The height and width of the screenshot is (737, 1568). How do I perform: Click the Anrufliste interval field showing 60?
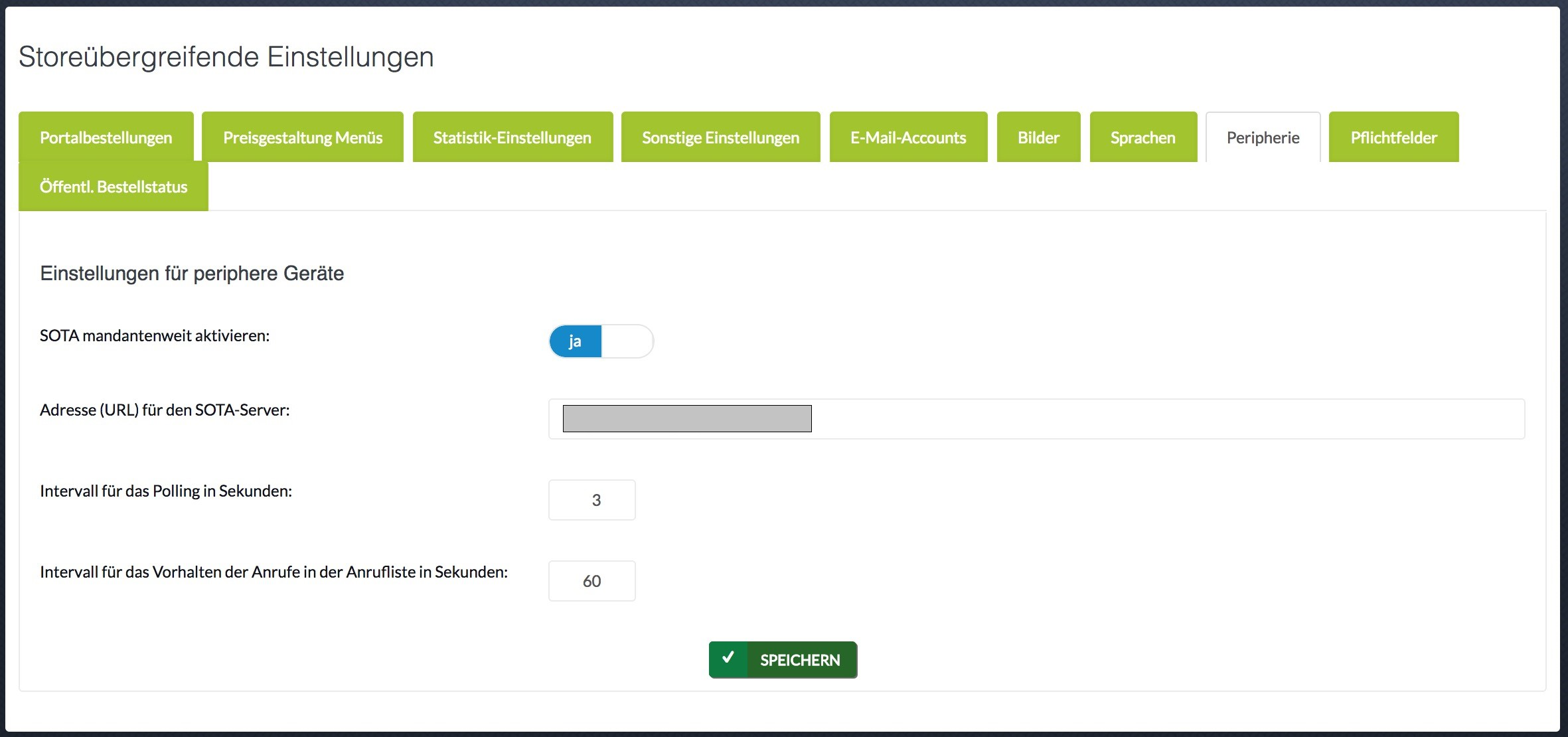[x=591, y=581]
